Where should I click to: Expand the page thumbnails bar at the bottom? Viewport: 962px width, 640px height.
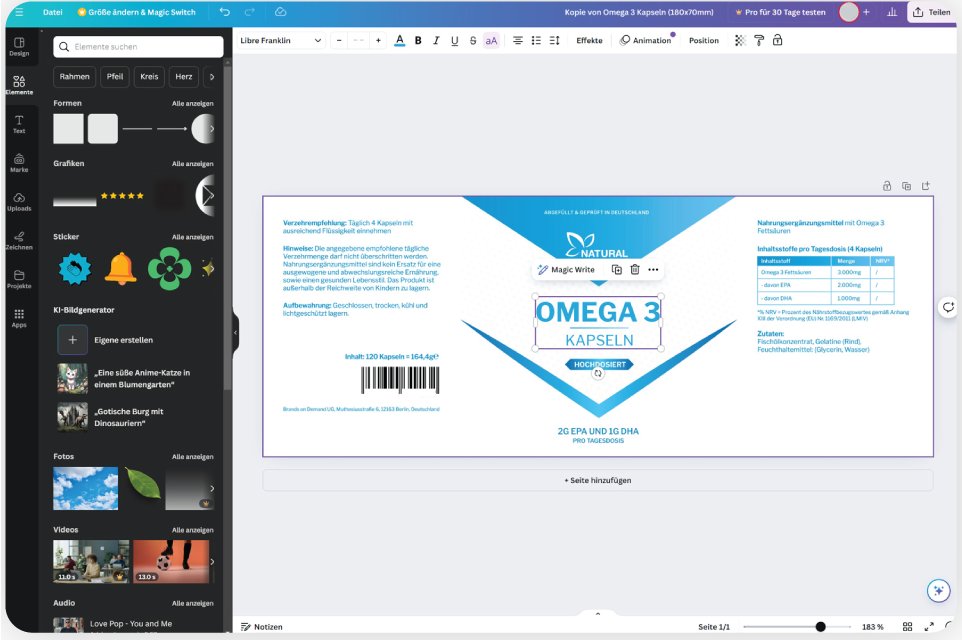(597, 613)
